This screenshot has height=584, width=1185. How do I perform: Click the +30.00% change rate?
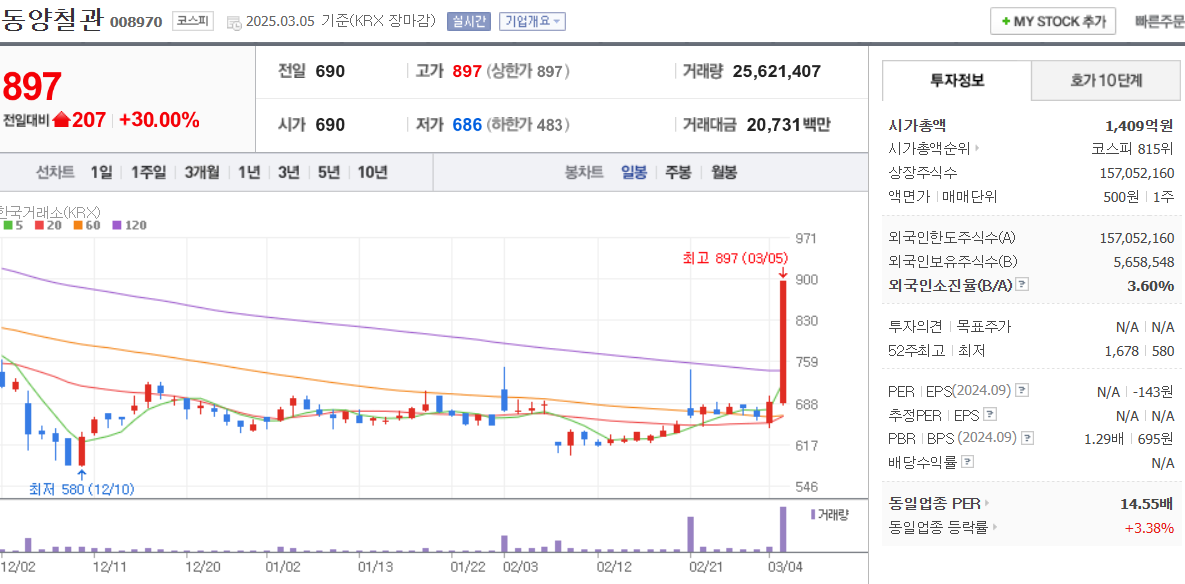point(159,119)
